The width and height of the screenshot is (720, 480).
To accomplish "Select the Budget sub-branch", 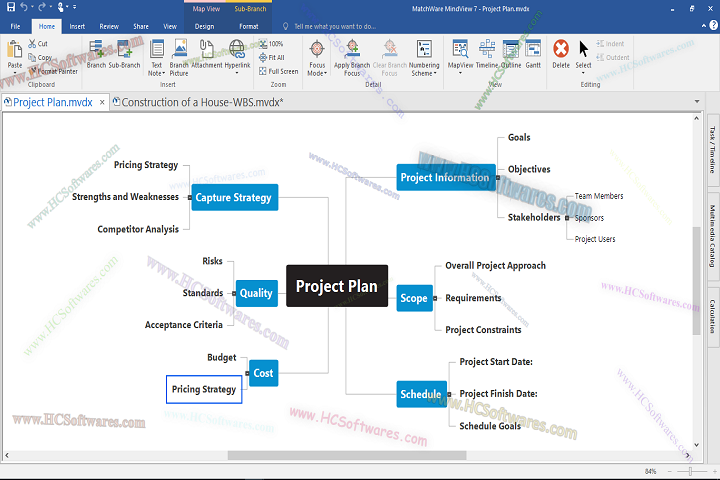I will click(222, 357).
